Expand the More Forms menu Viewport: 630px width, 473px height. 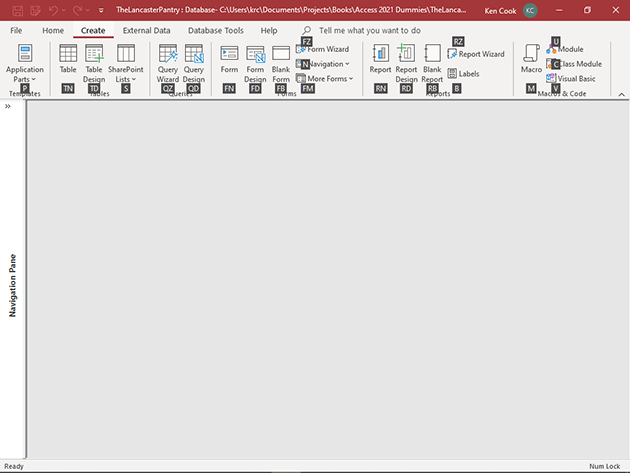330,78
